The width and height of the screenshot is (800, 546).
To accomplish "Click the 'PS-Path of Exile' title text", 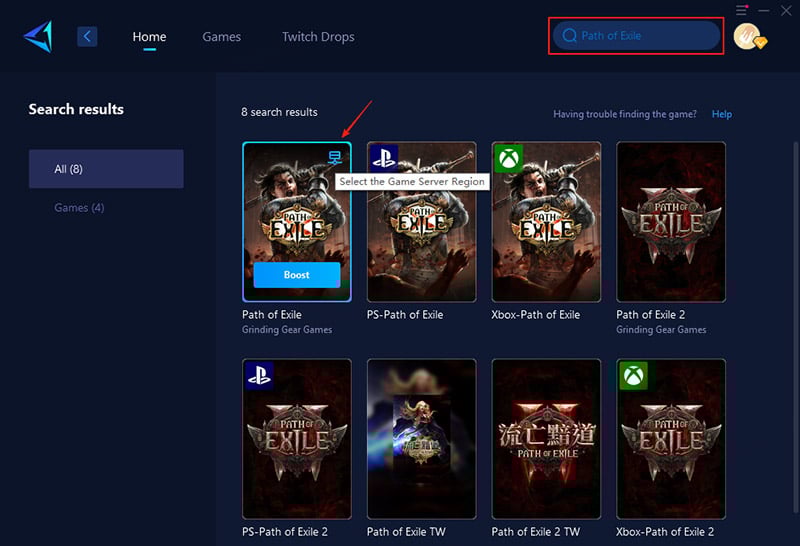I will (x=405, y=315).
